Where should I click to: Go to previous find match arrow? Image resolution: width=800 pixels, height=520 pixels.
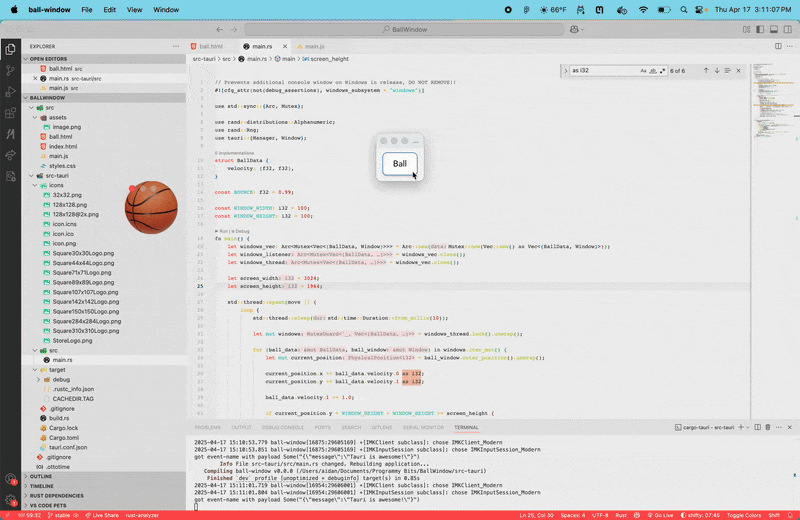pyautogui.click(x=705, y=71)
